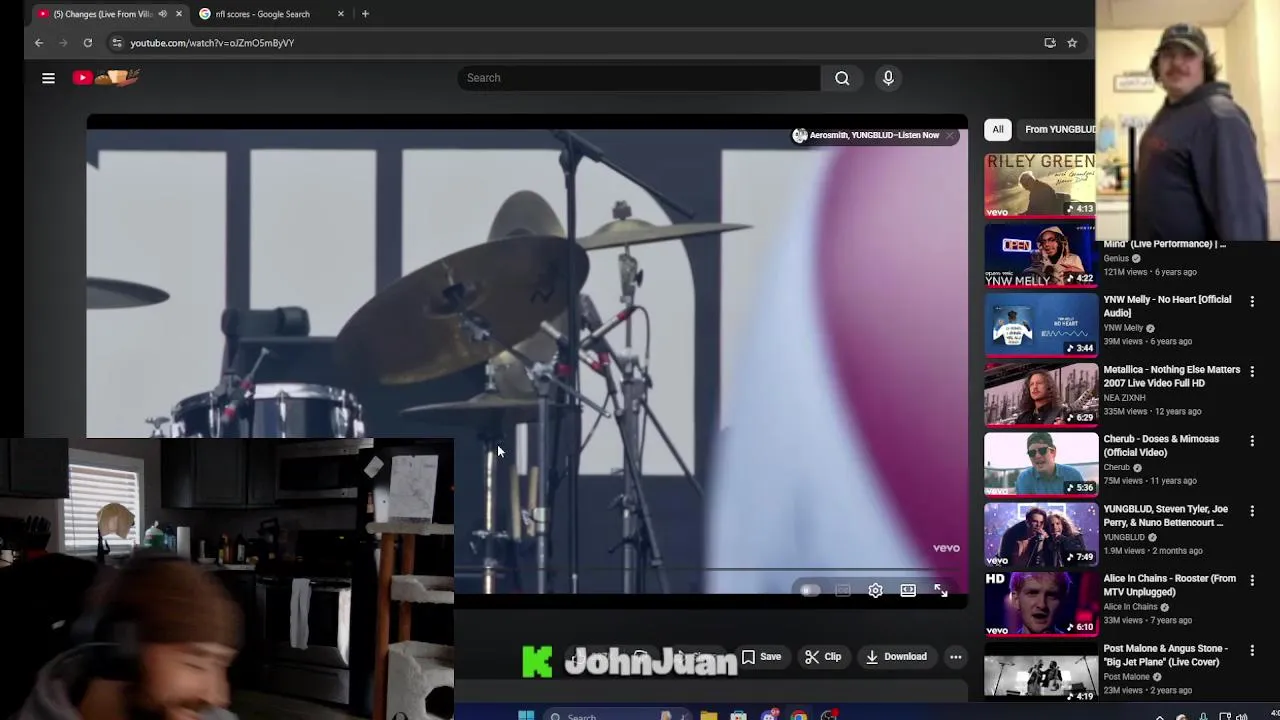Open options for Alice In Chains Rooster

(1252, 580)
